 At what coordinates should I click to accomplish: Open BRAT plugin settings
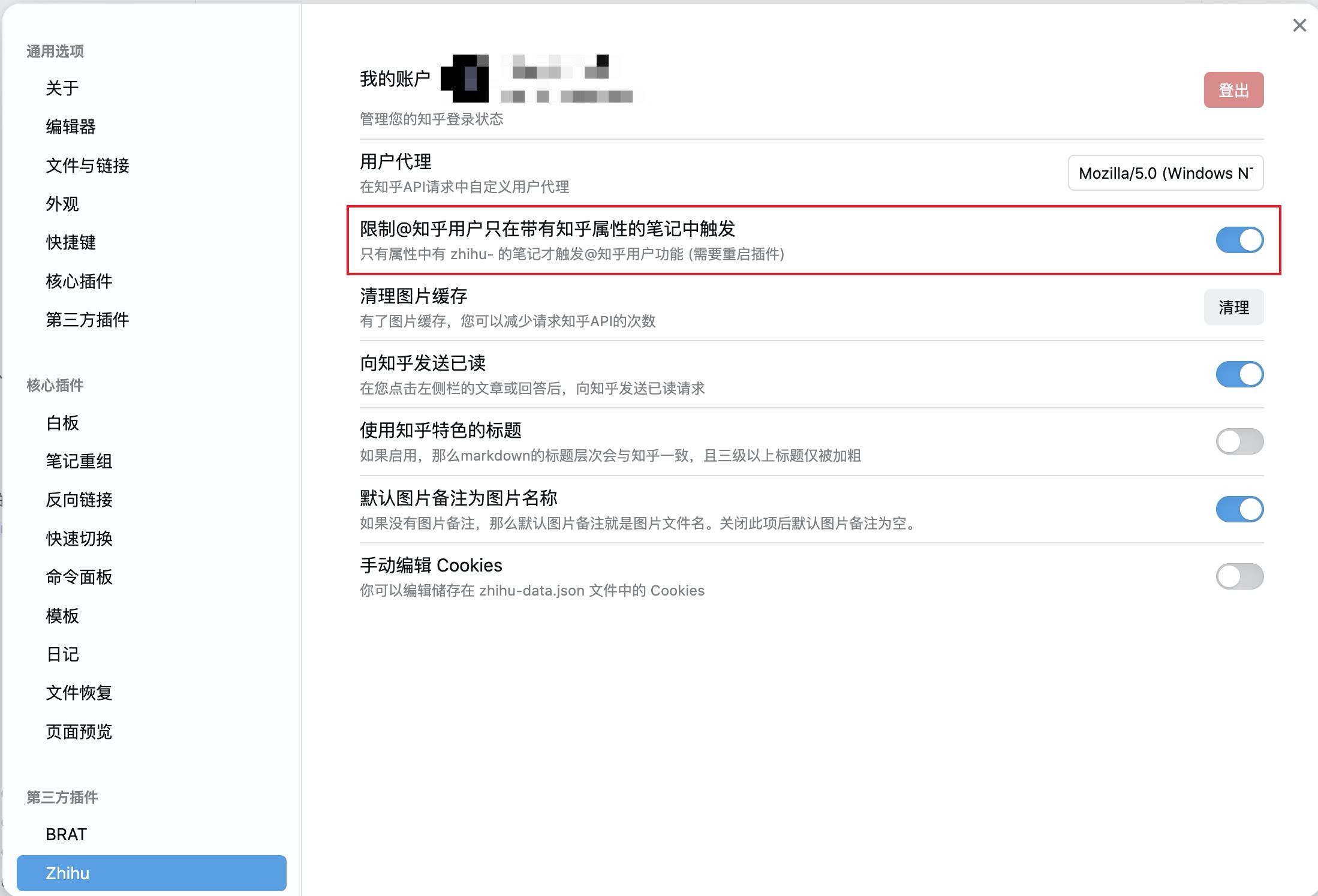point(65,834)
